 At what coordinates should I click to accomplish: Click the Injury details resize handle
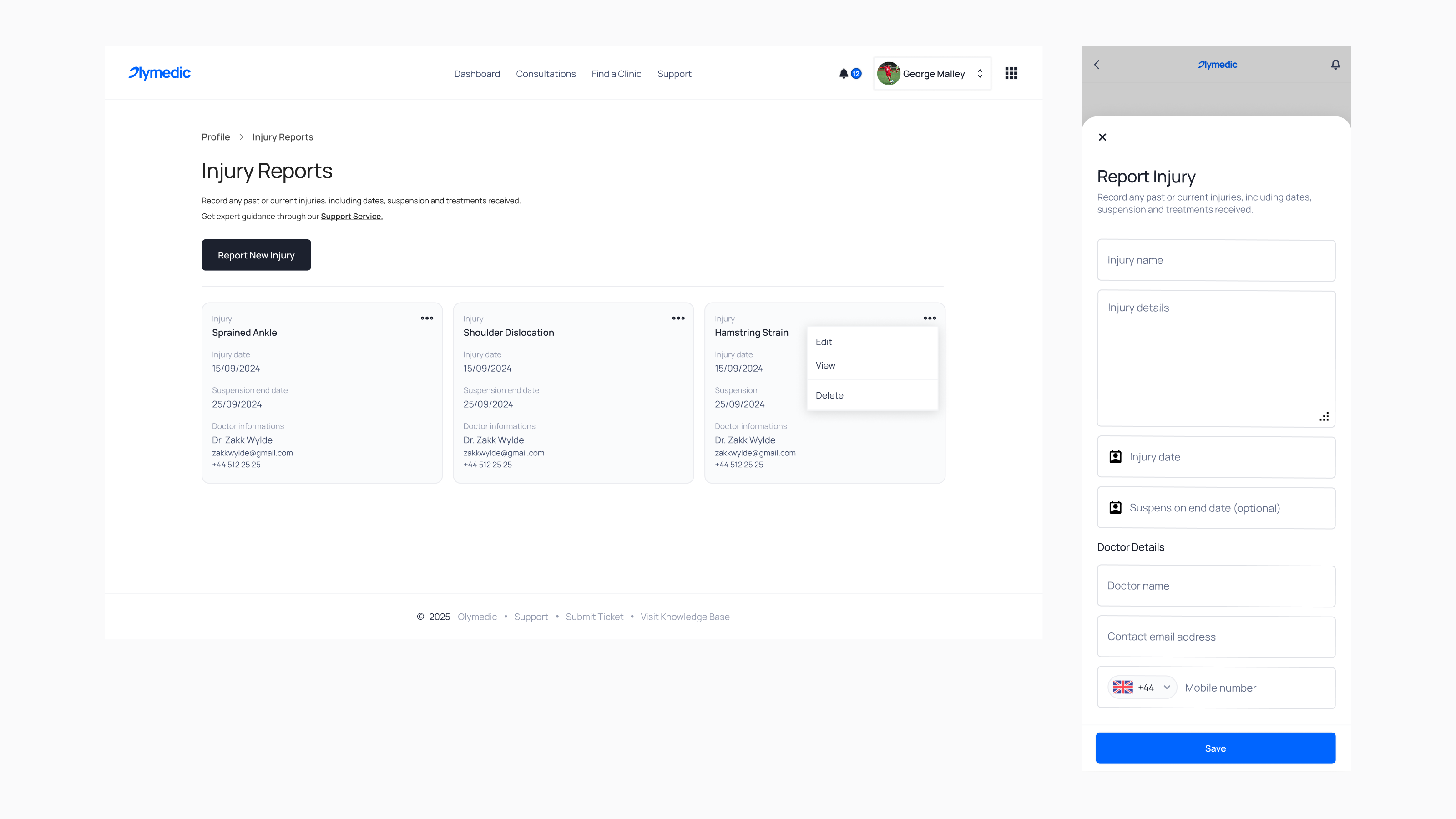(x=1324, y=417)
